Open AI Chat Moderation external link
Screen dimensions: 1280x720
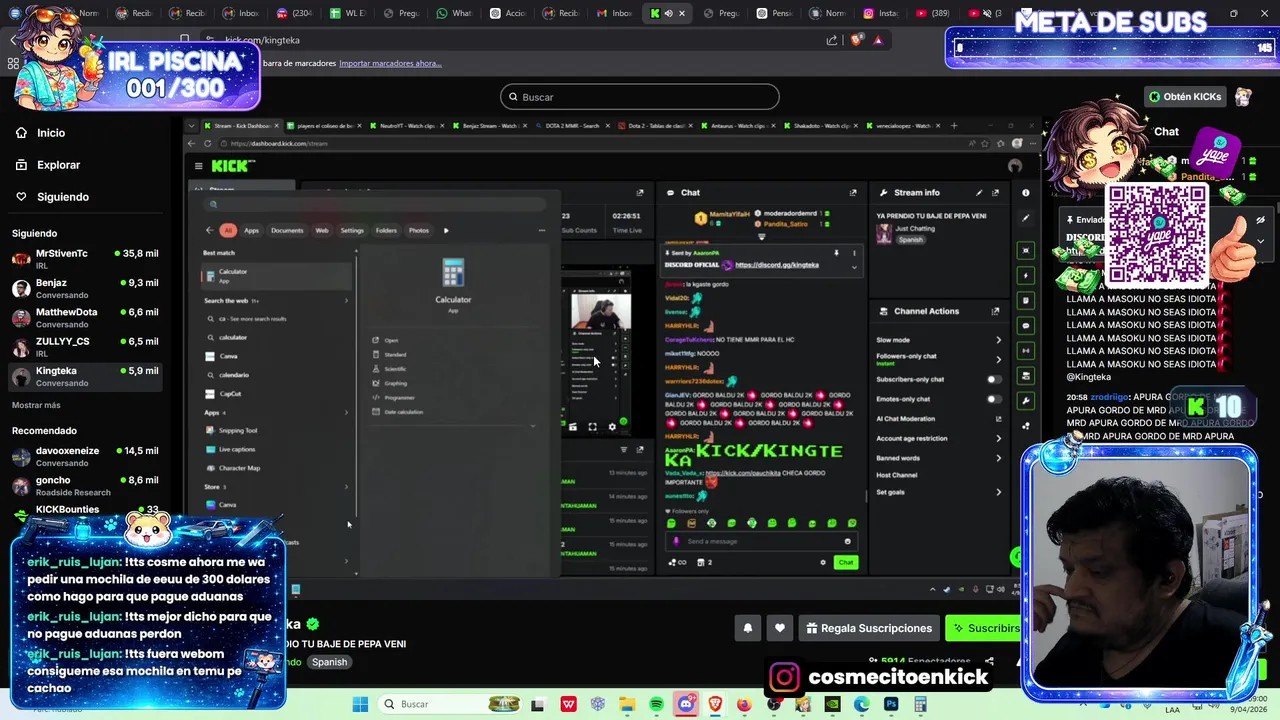click(998, 418)
